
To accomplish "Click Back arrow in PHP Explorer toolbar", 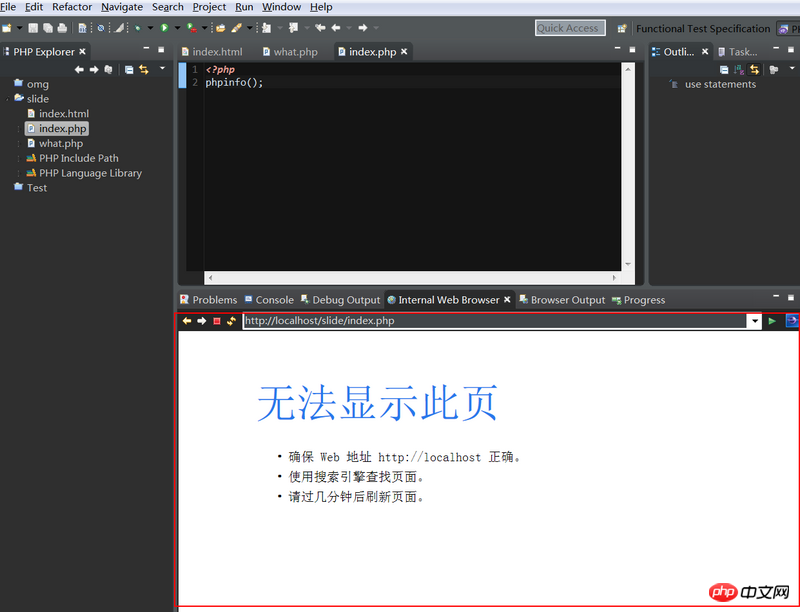I will (79, 69).
